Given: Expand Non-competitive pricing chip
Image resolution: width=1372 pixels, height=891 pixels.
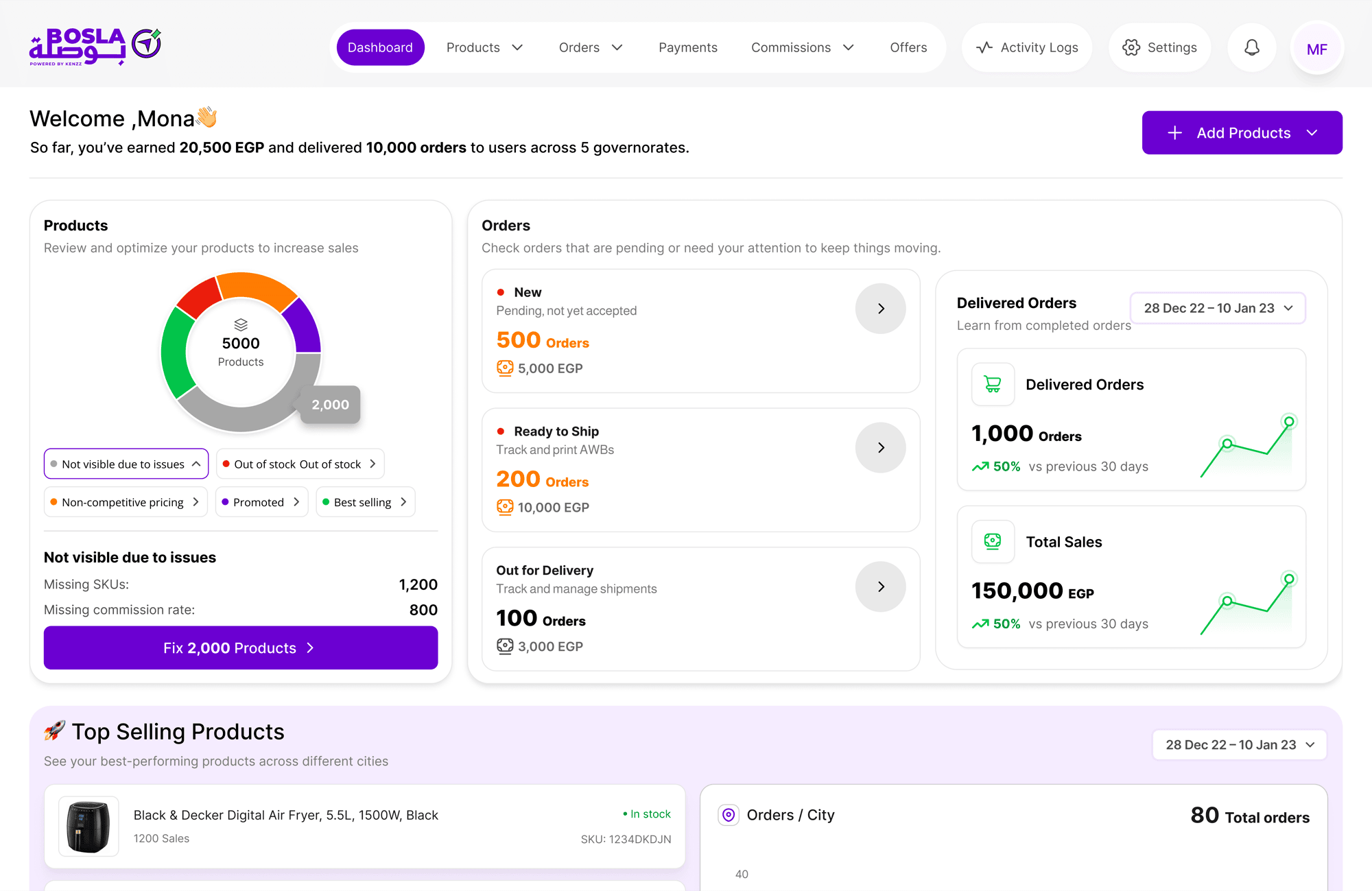Looking at the screenshot, I should point(126,502).
